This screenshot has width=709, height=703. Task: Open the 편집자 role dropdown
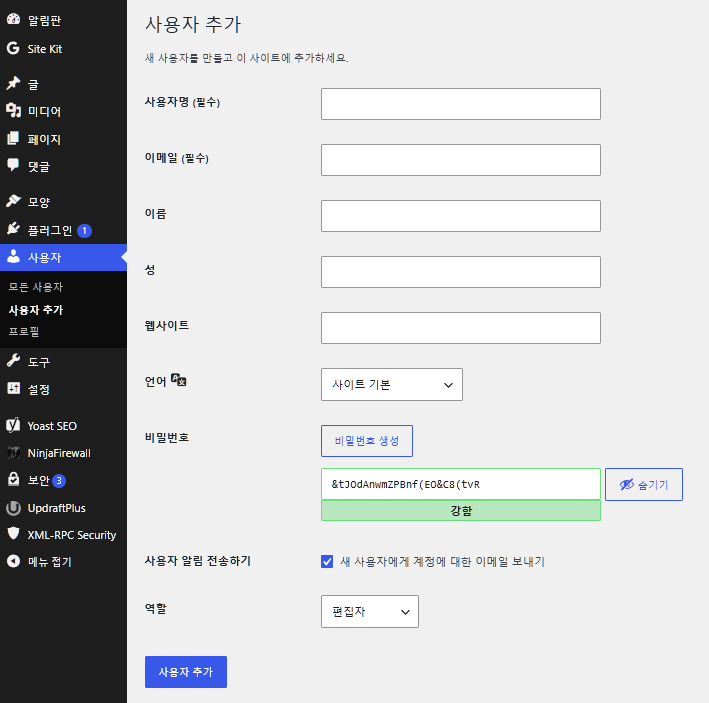[369, 611]
